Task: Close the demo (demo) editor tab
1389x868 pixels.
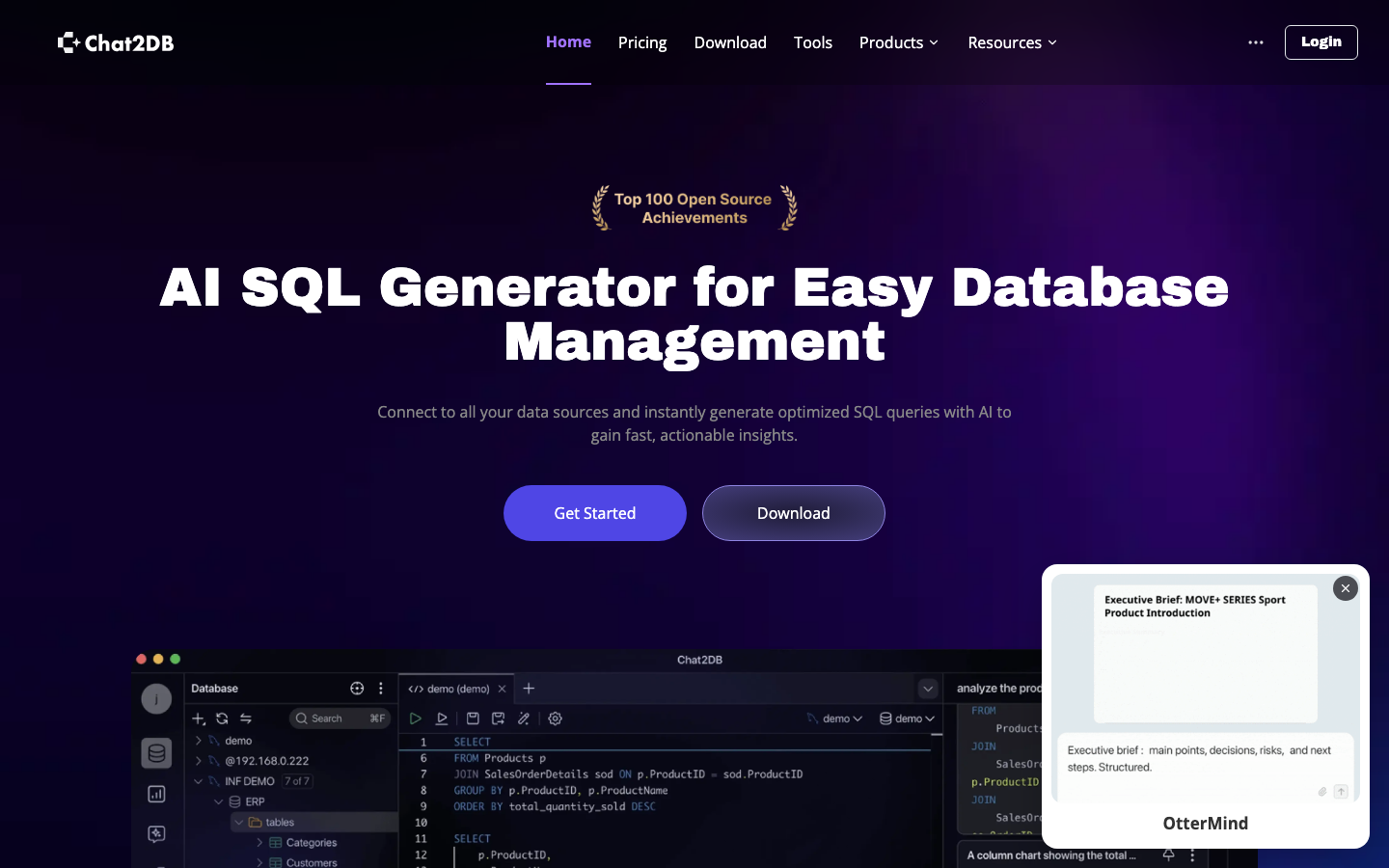Action: 502,689
